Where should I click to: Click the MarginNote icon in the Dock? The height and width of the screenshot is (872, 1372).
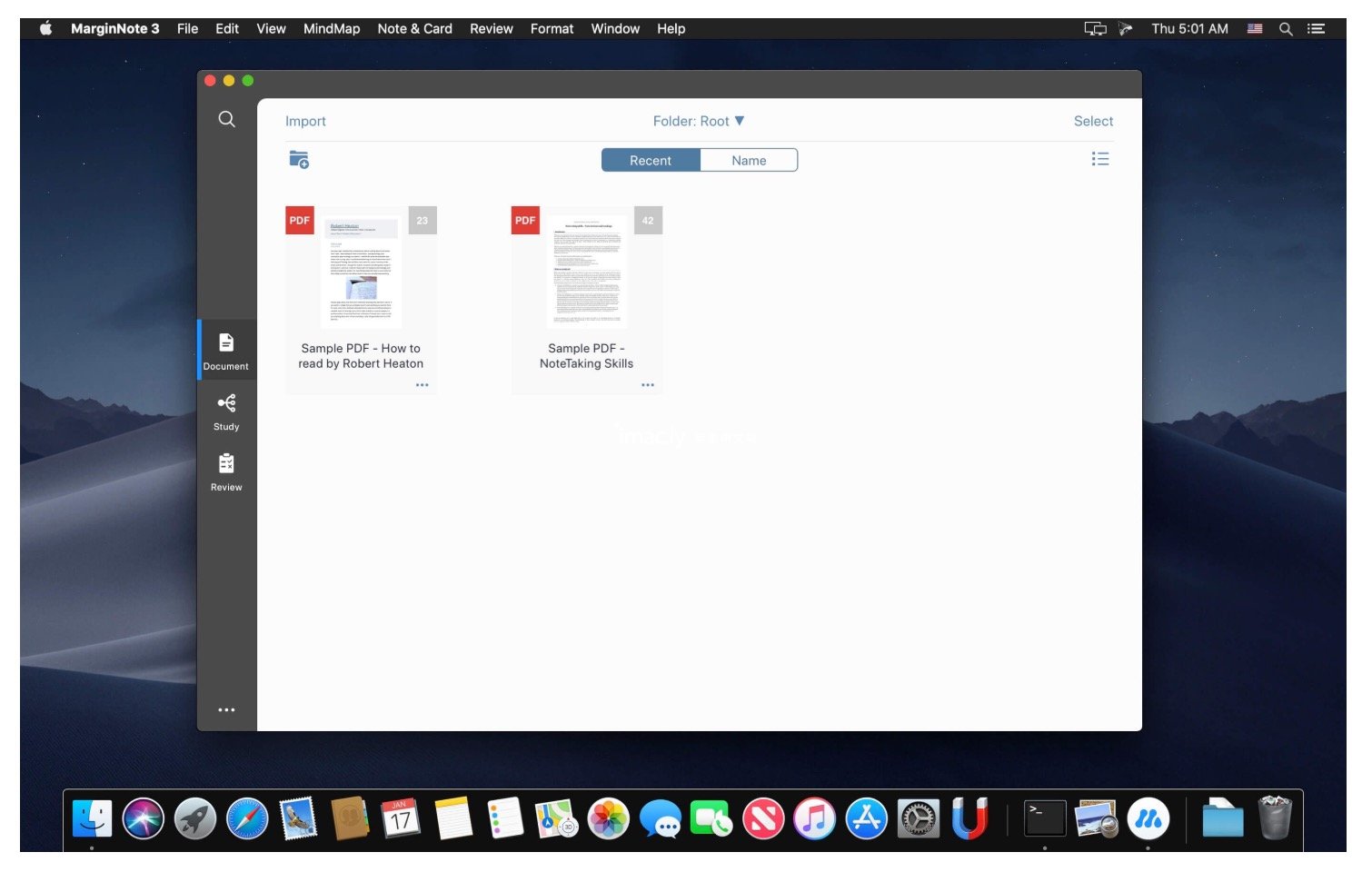pos(1148,818)
